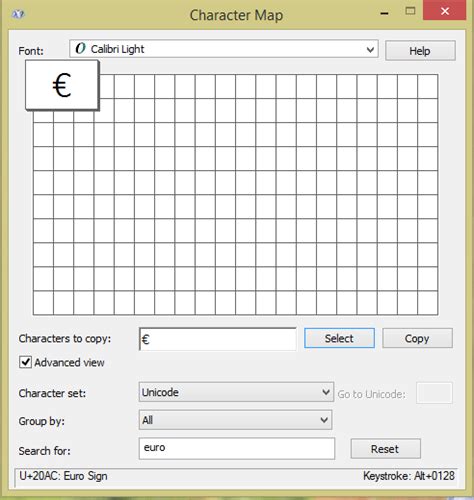
Task: Uncheck the Advanced view checkbox
Action: [25, 362]
